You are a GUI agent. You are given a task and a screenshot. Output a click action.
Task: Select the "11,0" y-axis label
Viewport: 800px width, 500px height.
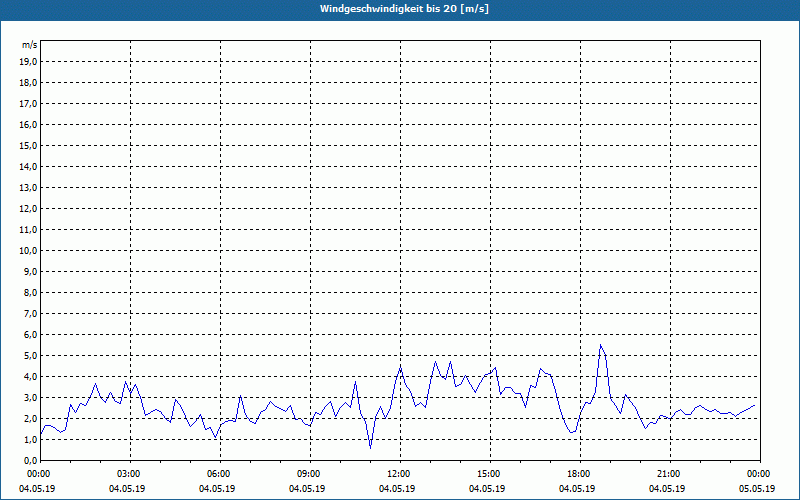[x=28, y=230]
